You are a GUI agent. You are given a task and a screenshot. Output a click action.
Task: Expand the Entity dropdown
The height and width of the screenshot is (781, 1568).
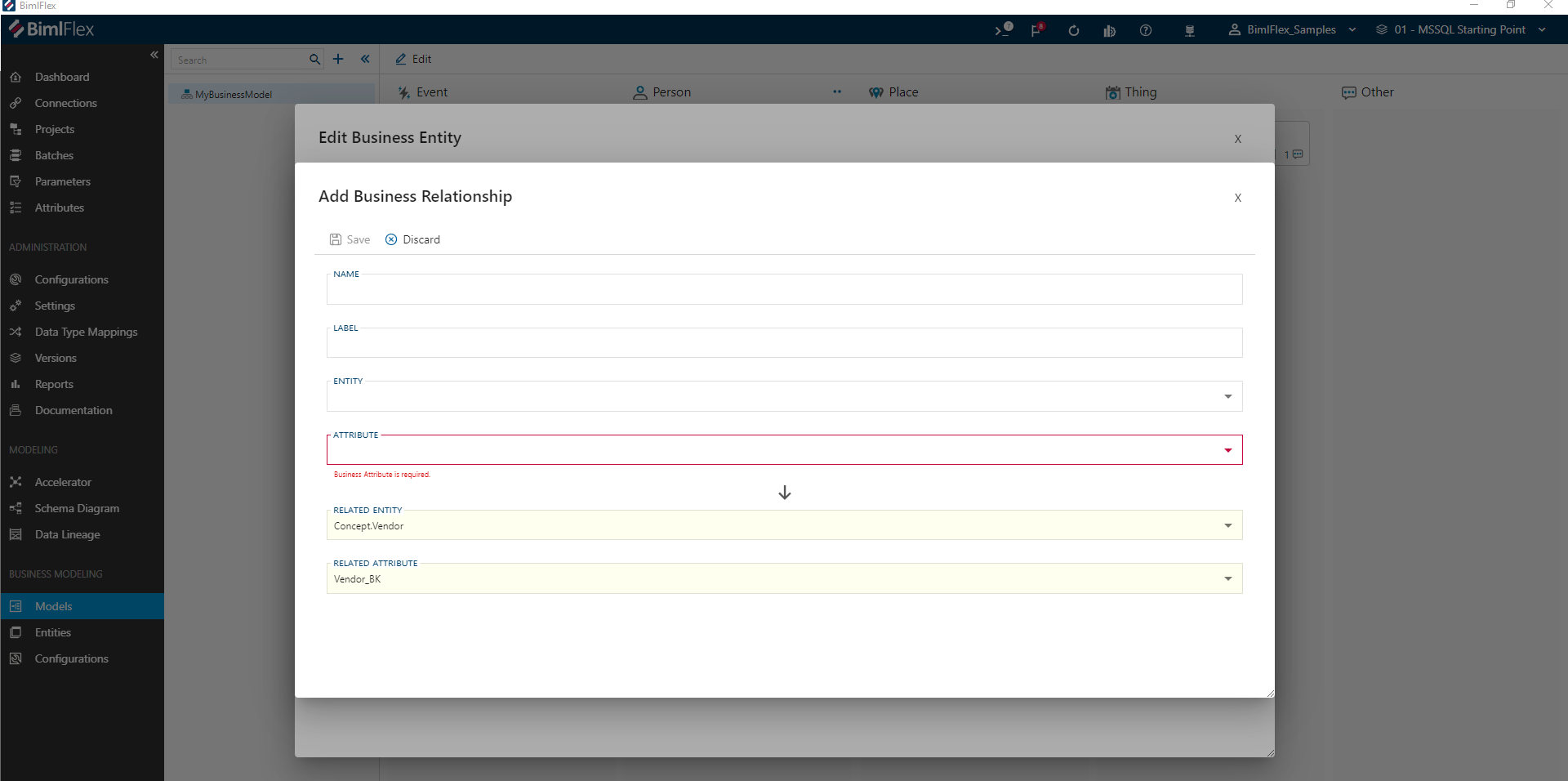point(1227,397)
